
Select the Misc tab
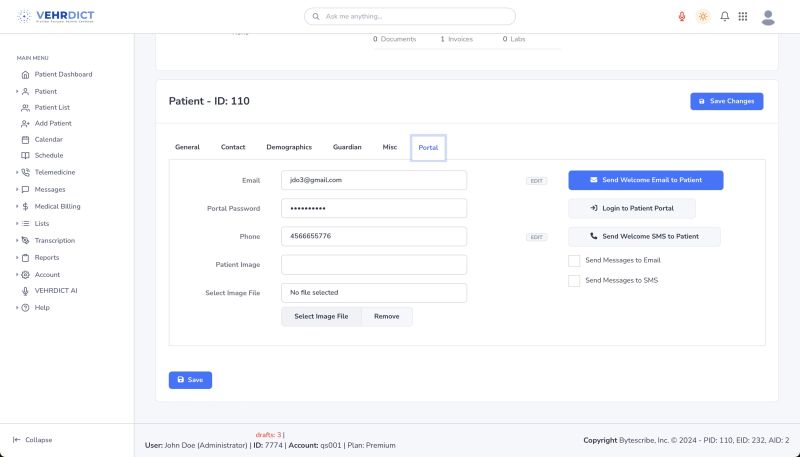pos(390,147)
